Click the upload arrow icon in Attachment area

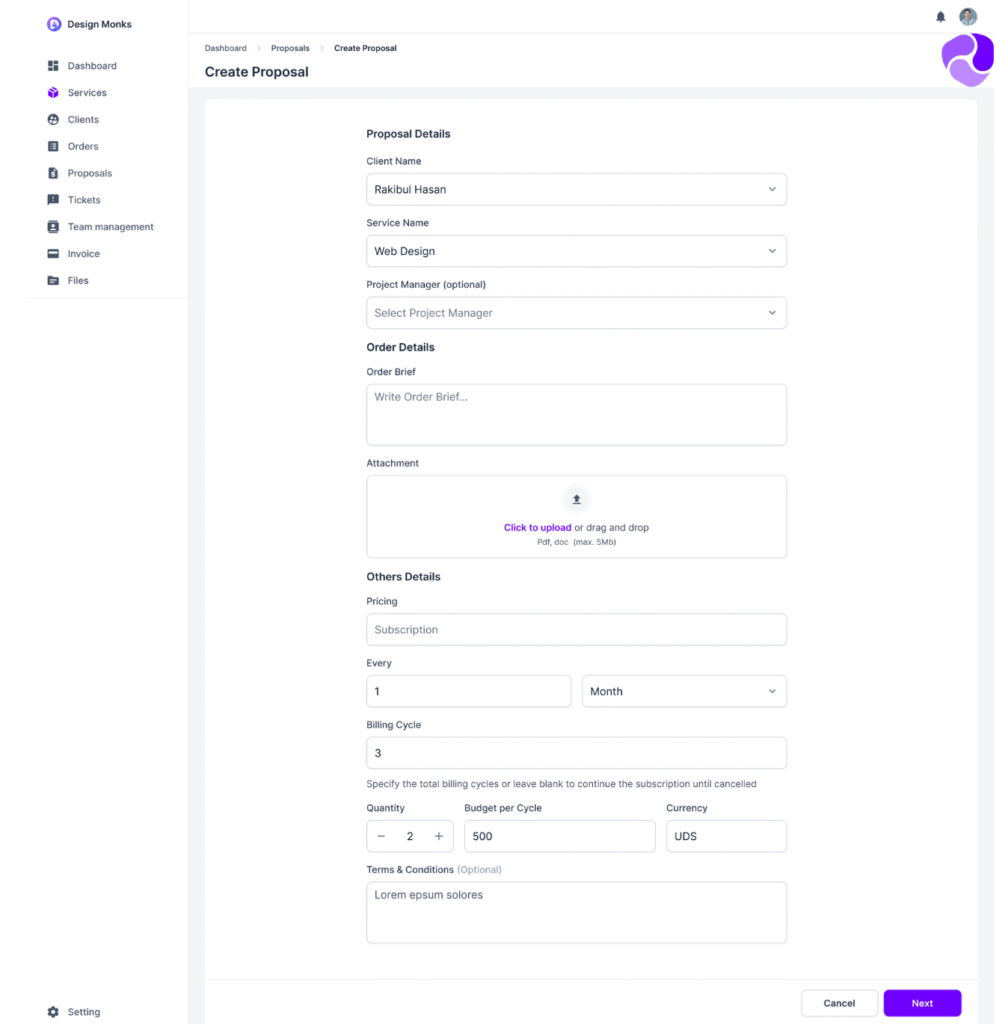click(x=576, y=499)
